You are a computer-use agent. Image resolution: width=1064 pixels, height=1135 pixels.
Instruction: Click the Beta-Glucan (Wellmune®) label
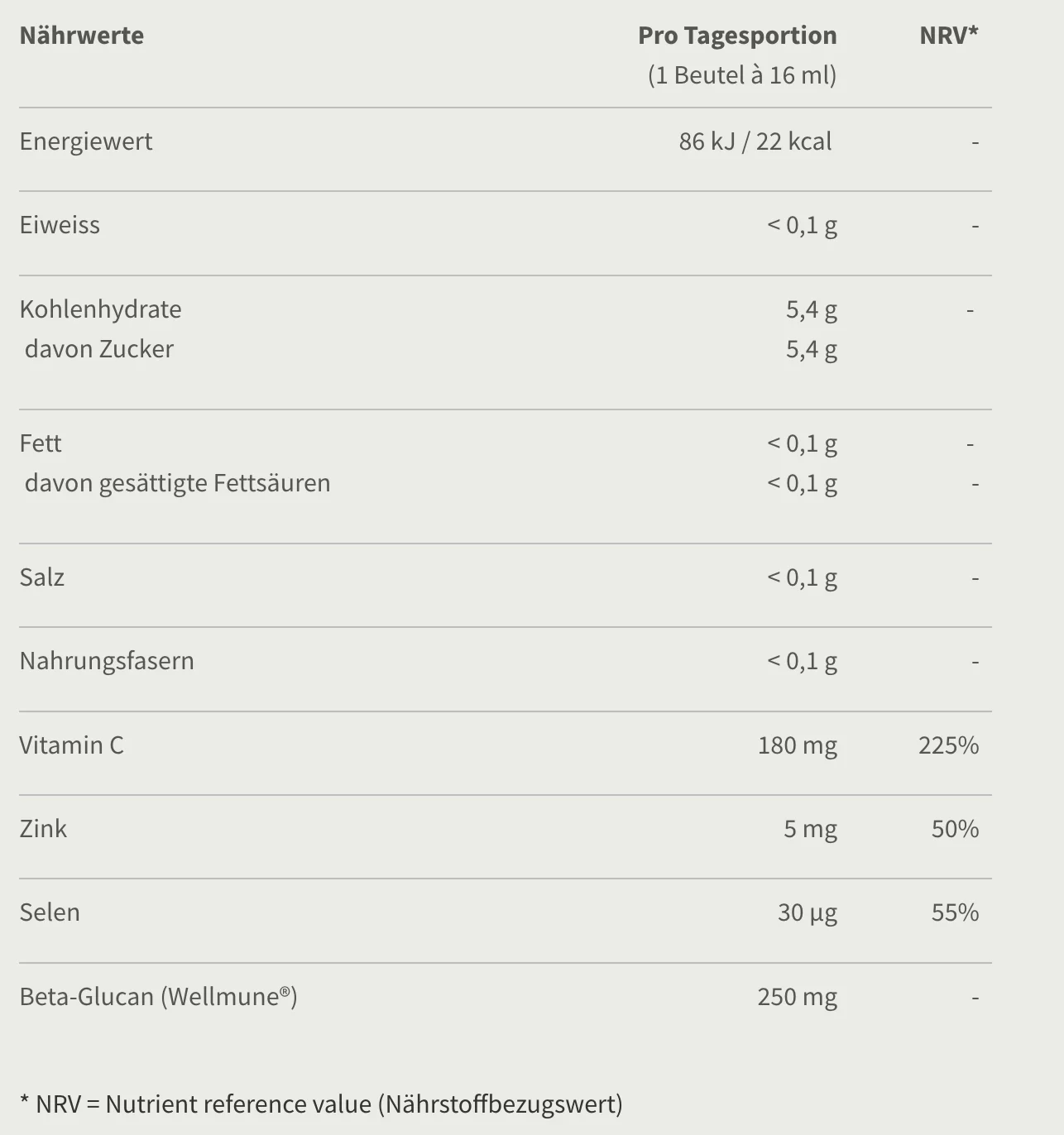click(x=158, y=996)
